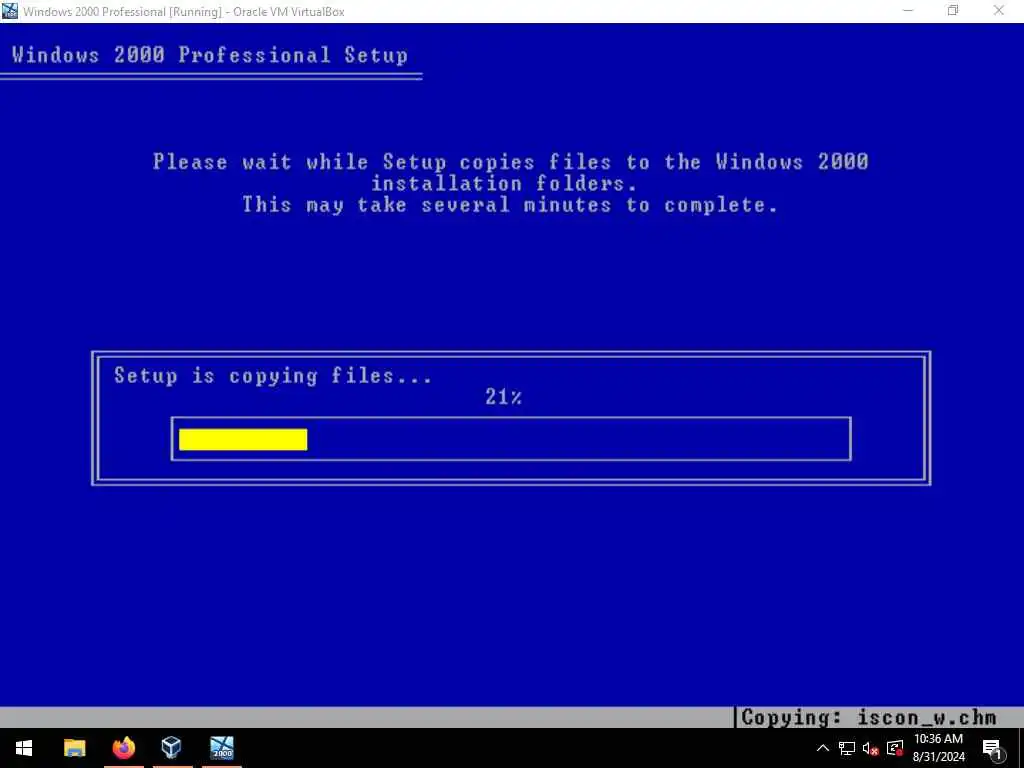This screenshot has height=768, width=1024.
Task: Click the 21% progress value
Action: [x=503, y=396]
